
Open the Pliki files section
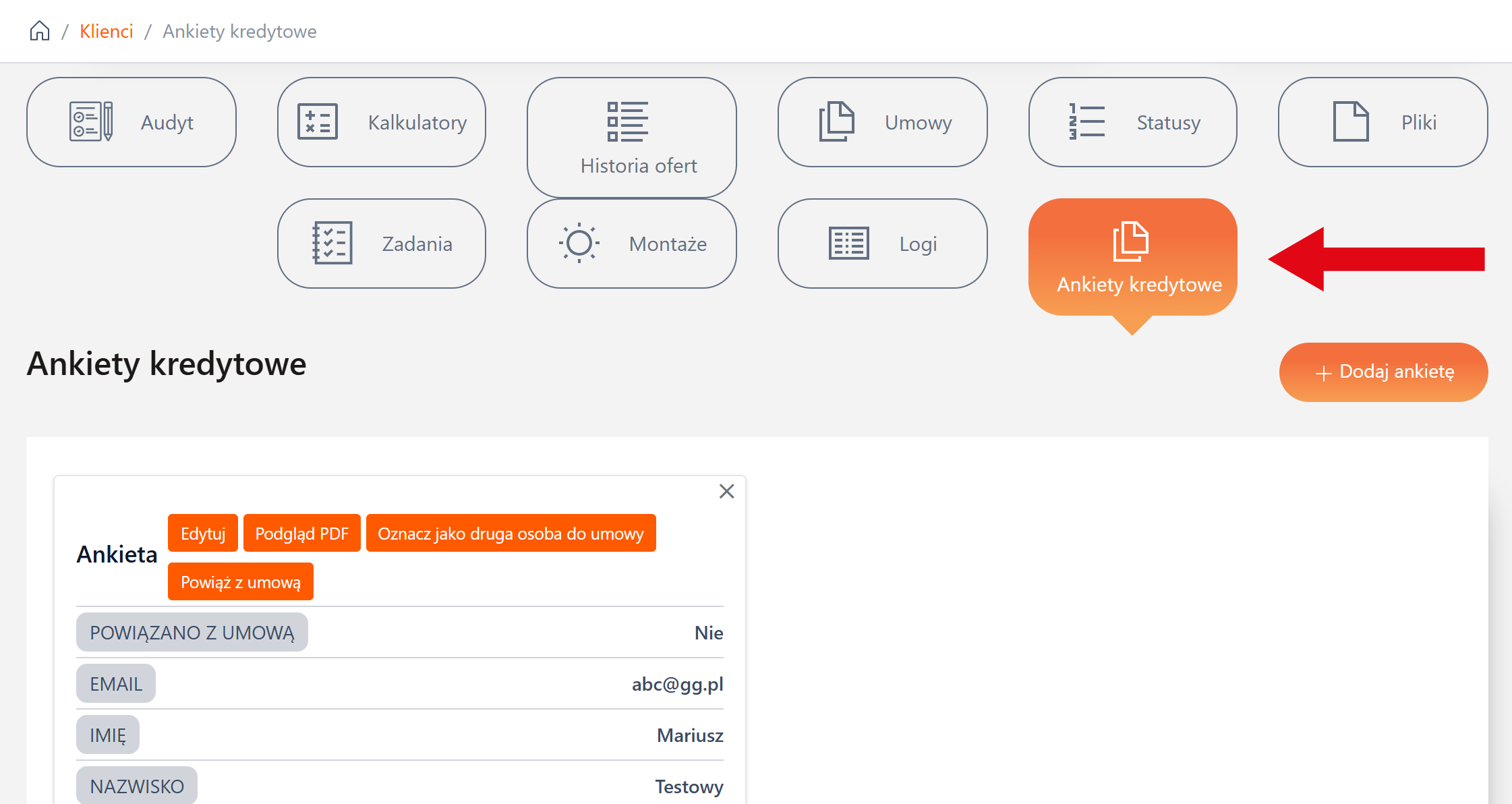tap(1383, 122)
